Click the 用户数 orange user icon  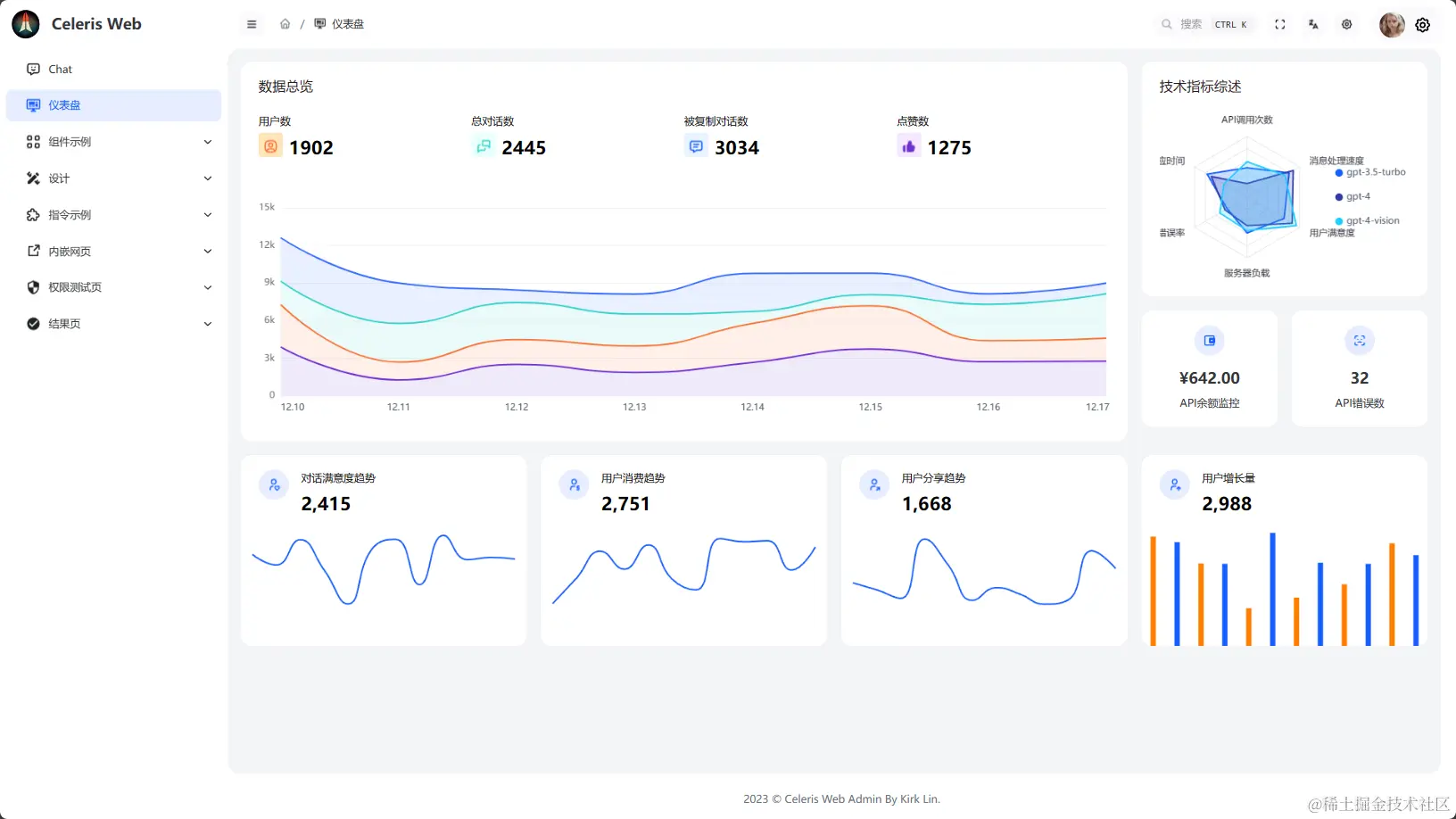coord(270,146)
